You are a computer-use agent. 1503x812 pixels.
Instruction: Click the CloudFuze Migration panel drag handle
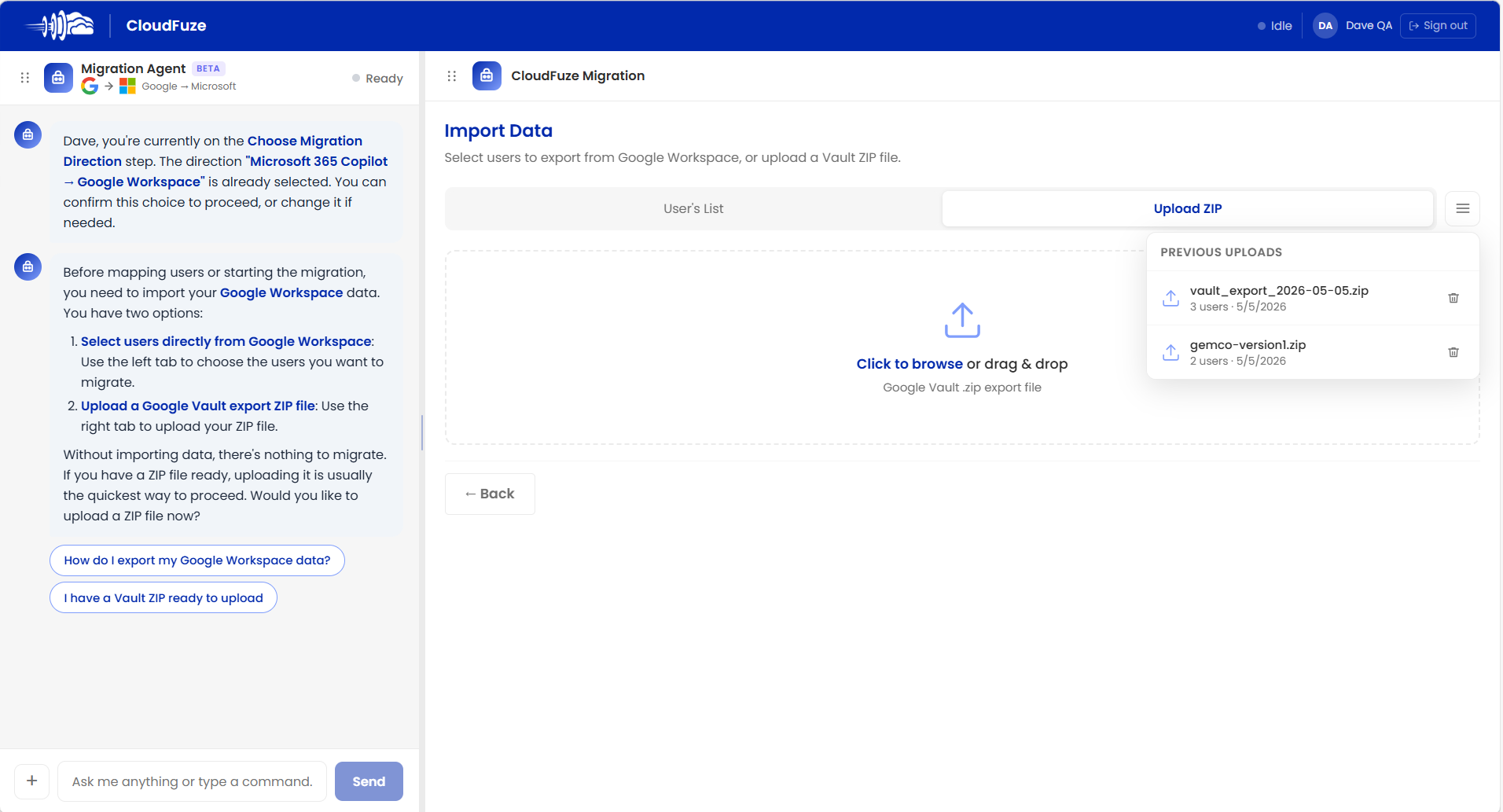click(452, 76)
